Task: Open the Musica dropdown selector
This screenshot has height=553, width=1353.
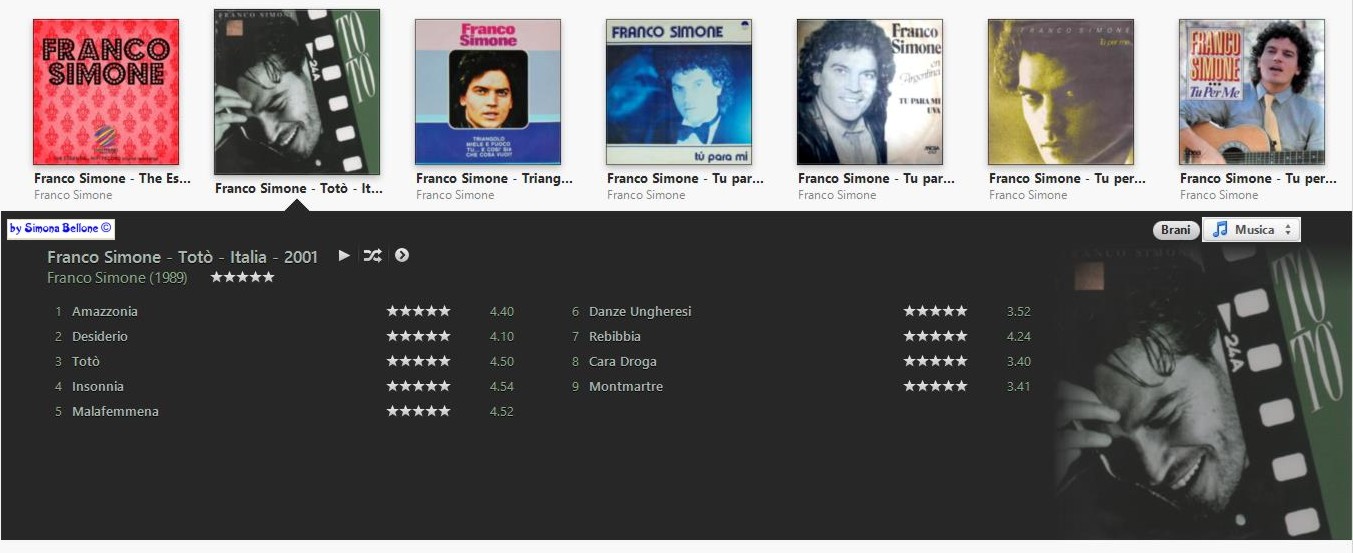Action: 1251,230
